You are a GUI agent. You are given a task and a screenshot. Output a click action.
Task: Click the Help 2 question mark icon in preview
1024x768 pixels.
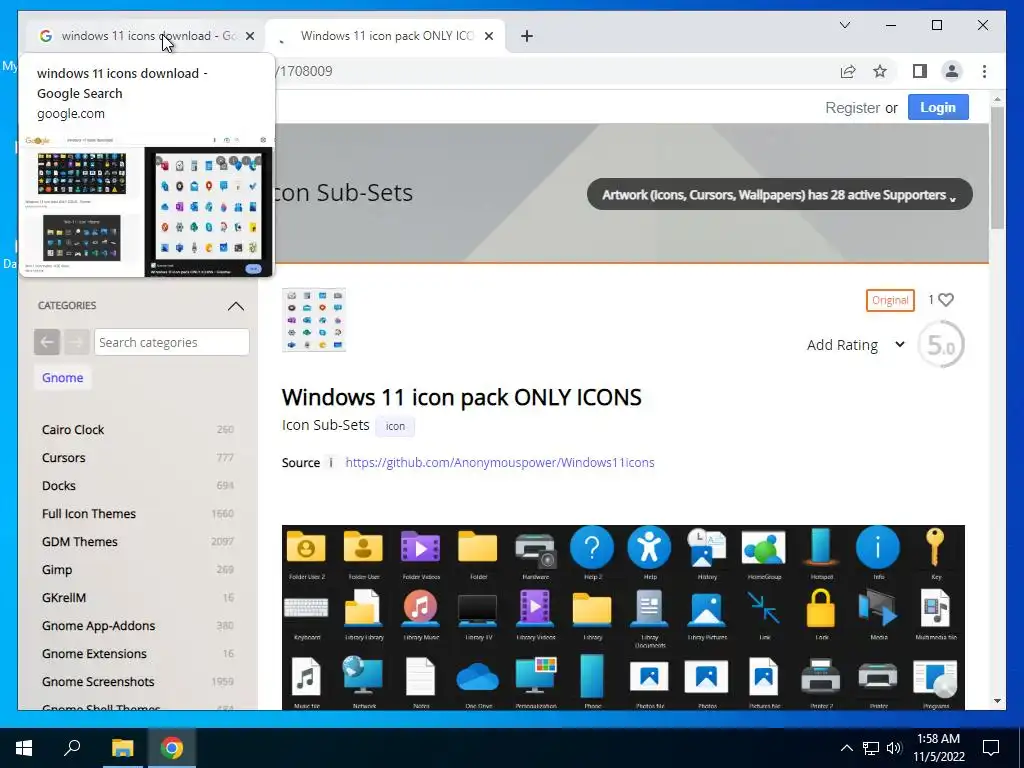[592, 547]
